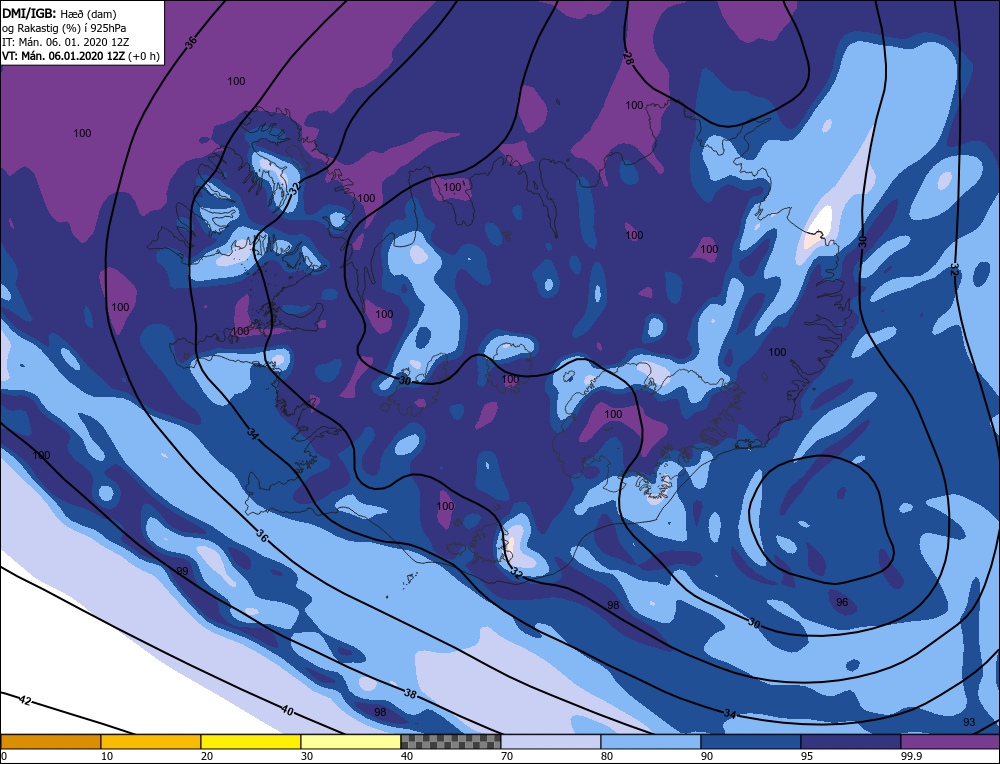Click the checkered gray 40–70 legend swatch
The height and width of the screenshot is (764, 1000).
[x=451, y=742]
